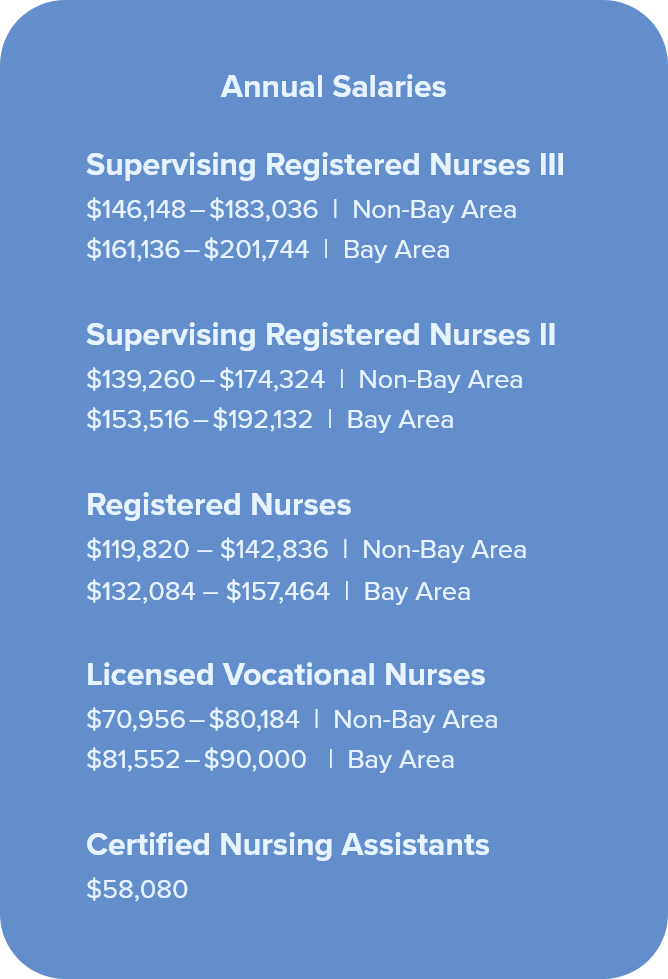Select the Supervising Registered Nurses II heading
668x979 pixels.
[x=321, y=335]
